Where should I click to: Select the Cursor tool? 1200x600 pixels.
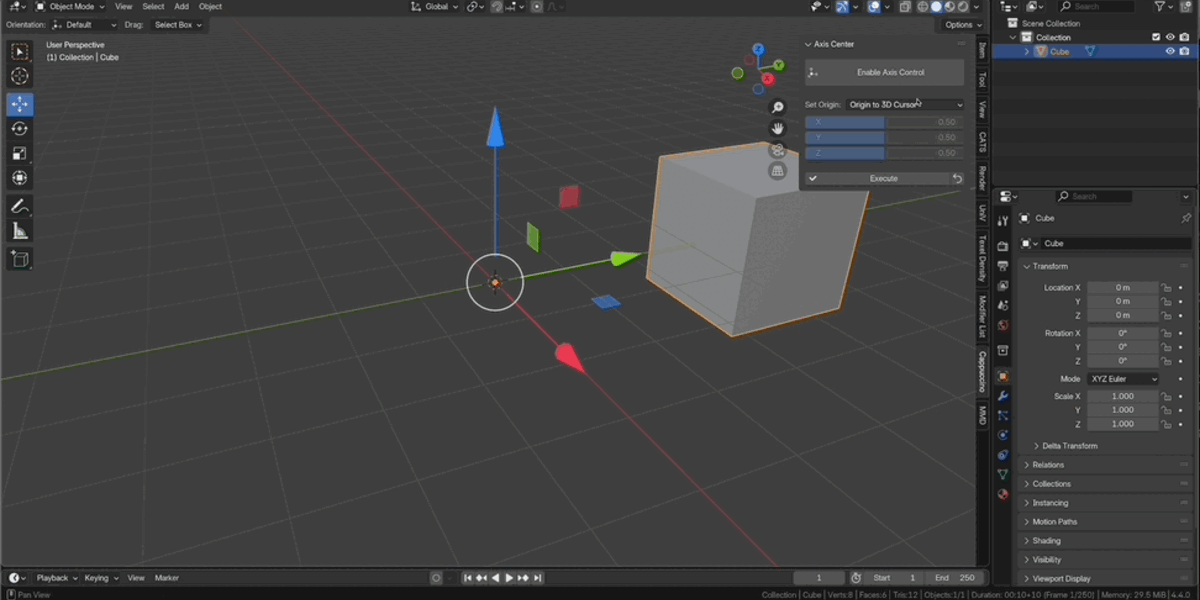[x=20, y=76]
